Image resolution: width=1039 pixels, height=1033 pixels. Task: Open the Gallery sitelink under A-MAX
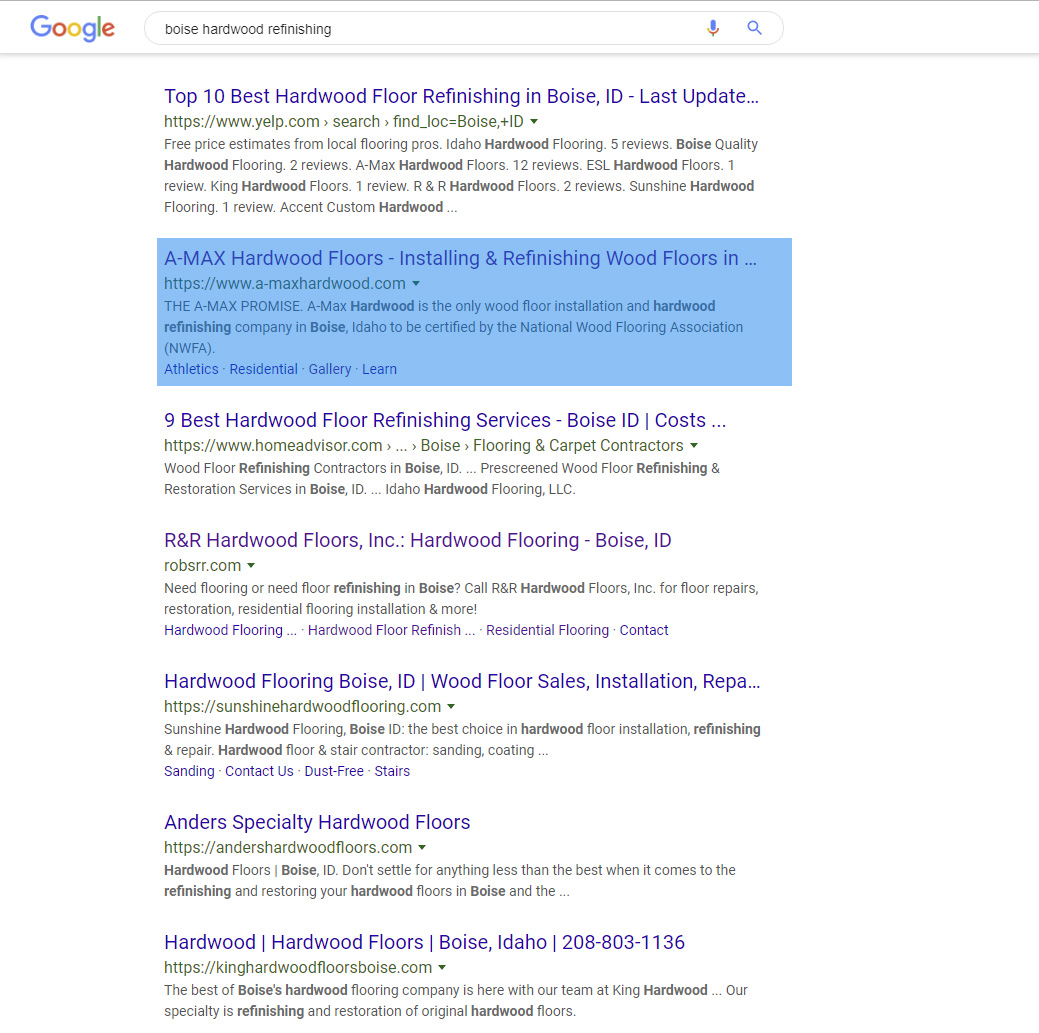329,369
